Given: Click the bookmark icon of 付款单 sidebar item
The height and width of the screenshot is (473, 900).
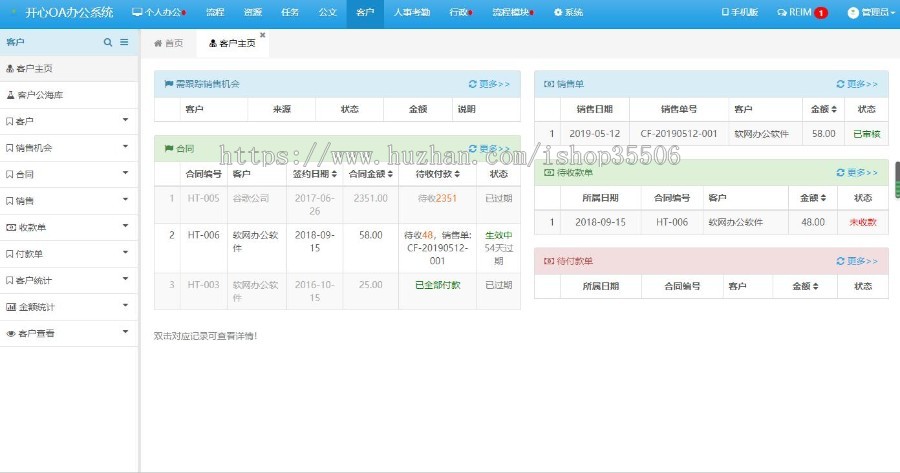Looking at the screenshot, I should point(9,254).
